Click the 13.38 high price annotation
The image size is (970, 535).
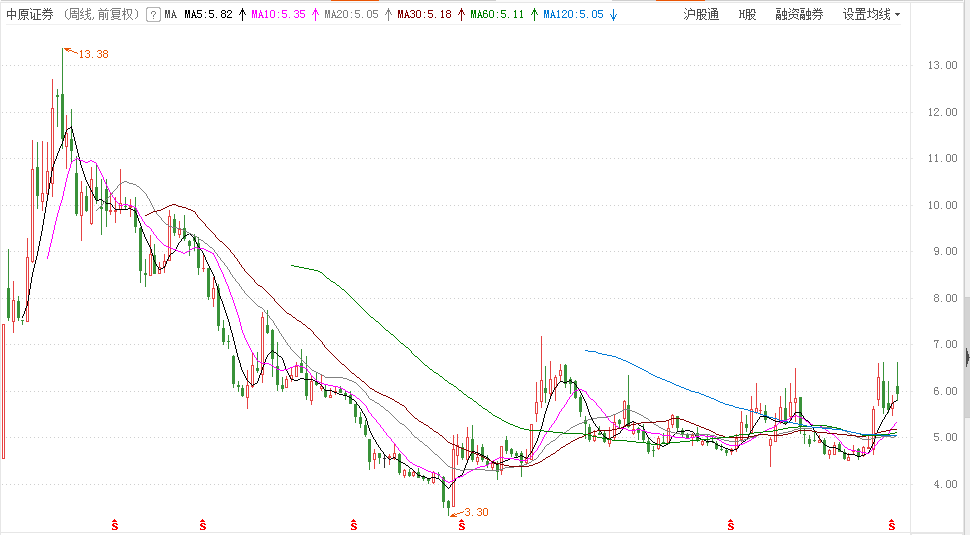click(x=93, y=54)
